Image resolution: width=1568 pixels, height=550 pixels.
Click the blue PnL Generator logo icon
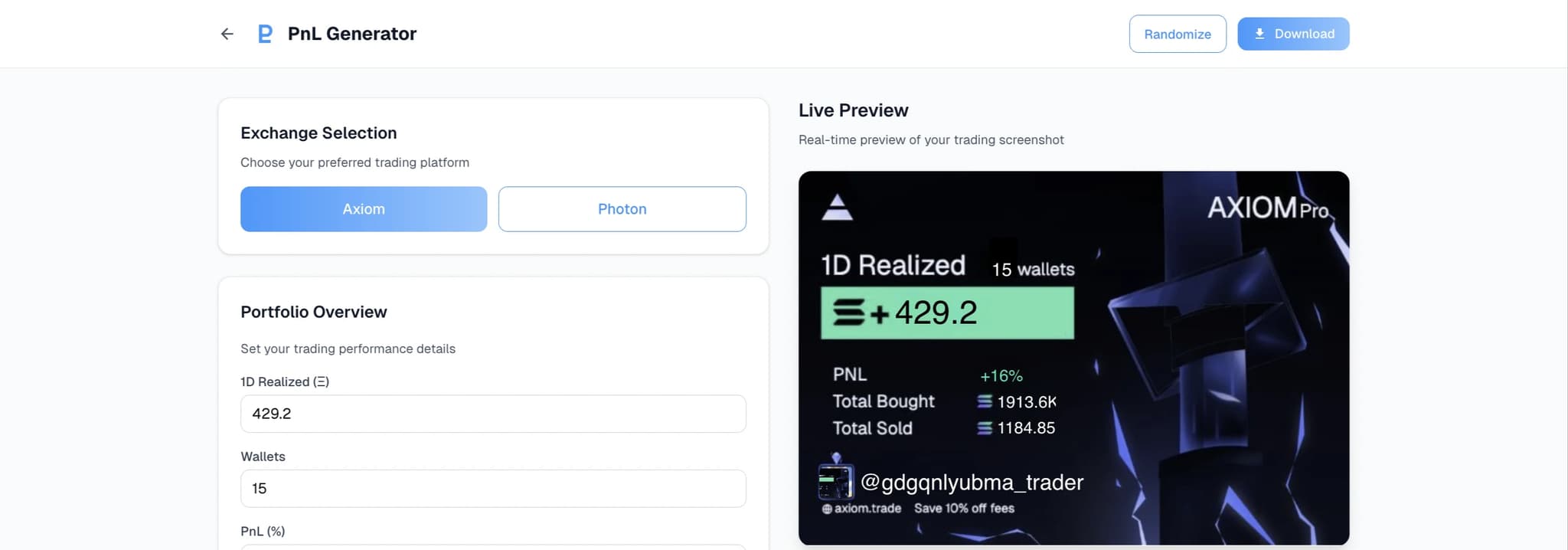[265, 34]
